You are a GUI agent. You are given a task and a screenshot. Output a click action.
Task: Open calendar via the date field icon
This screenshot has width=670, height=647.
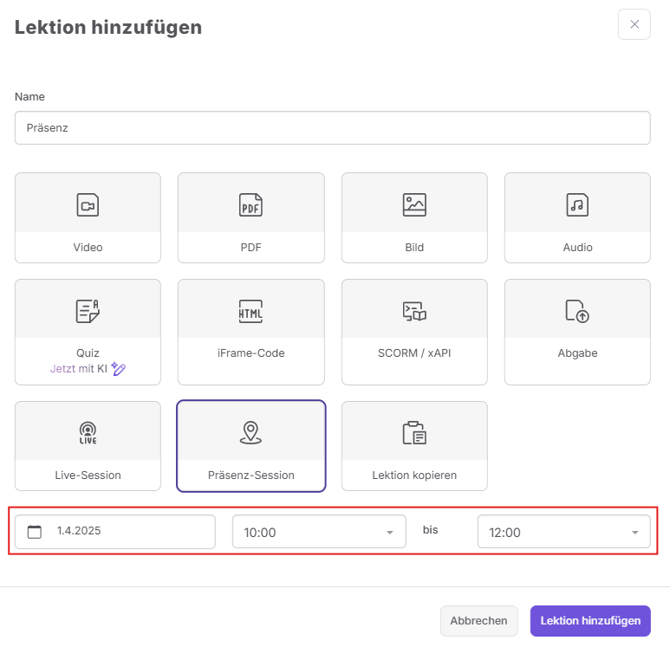point(35,532)
